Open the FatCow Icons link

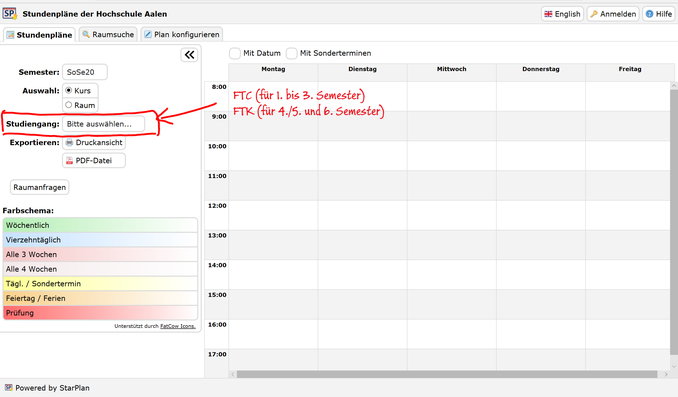[x=178, y=326]
